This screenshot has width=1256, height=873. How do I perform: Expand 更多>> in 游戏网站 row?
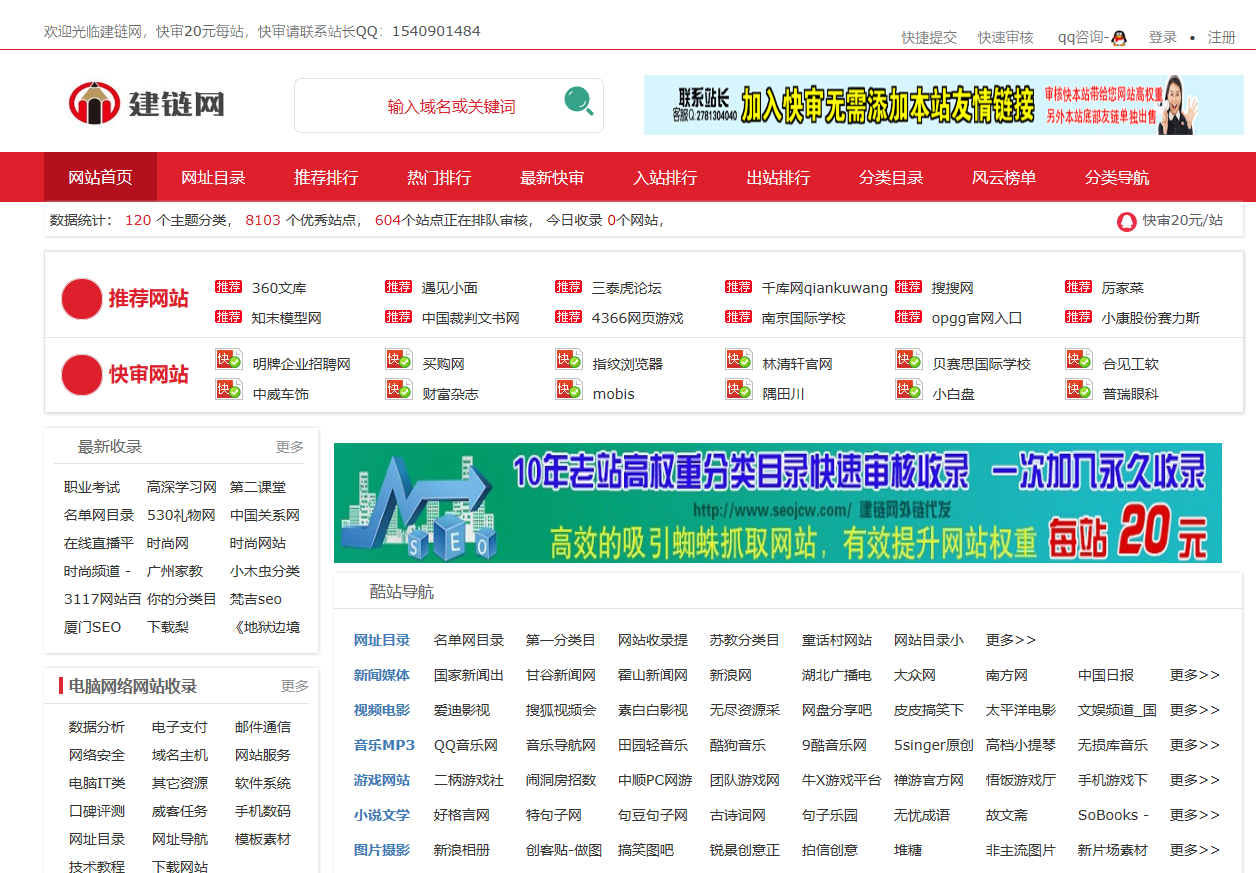click(x=1195, y=780)
